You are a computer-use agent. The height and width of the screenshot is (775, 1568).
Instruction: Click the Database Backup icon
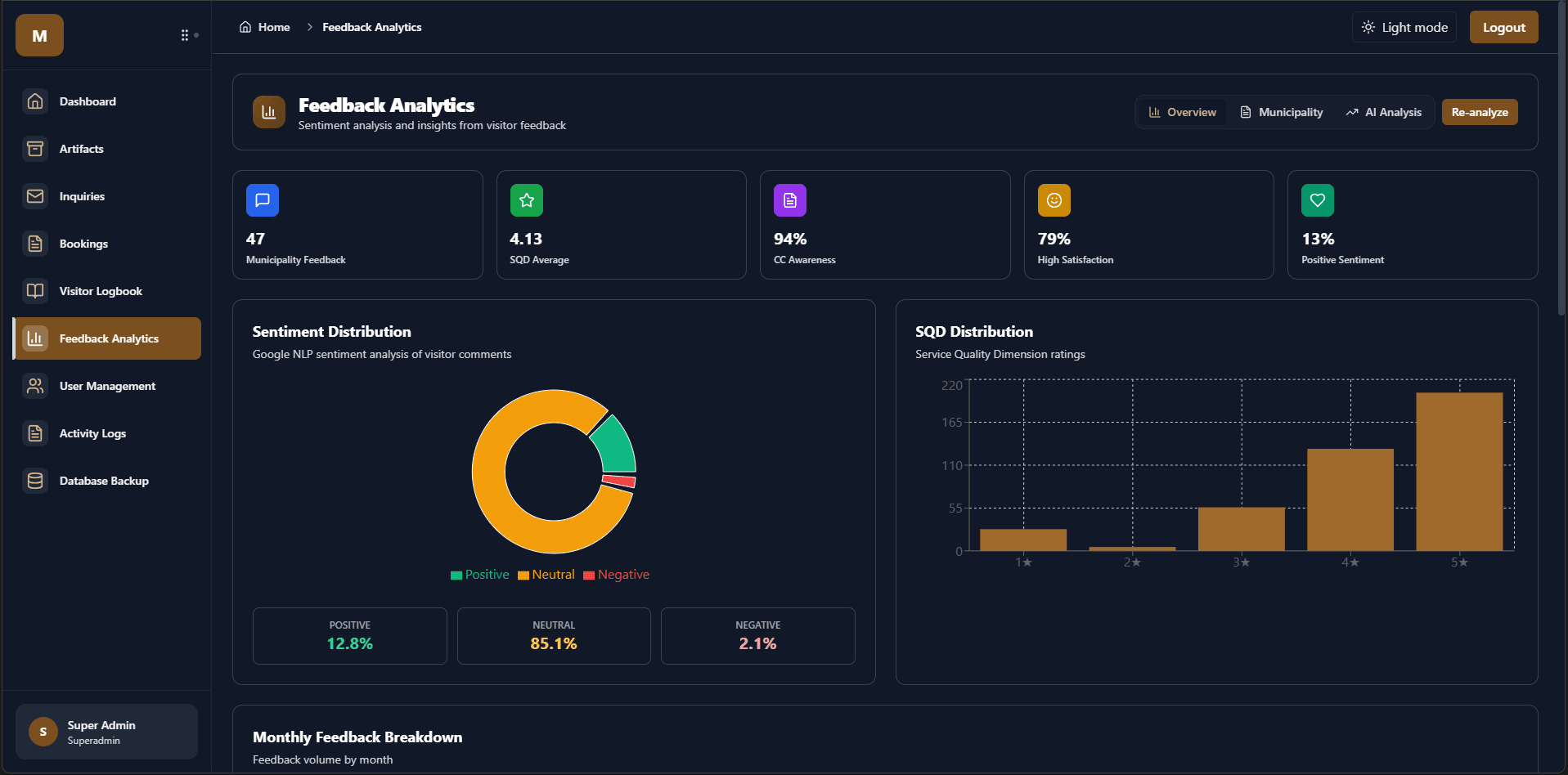(35, 480)
